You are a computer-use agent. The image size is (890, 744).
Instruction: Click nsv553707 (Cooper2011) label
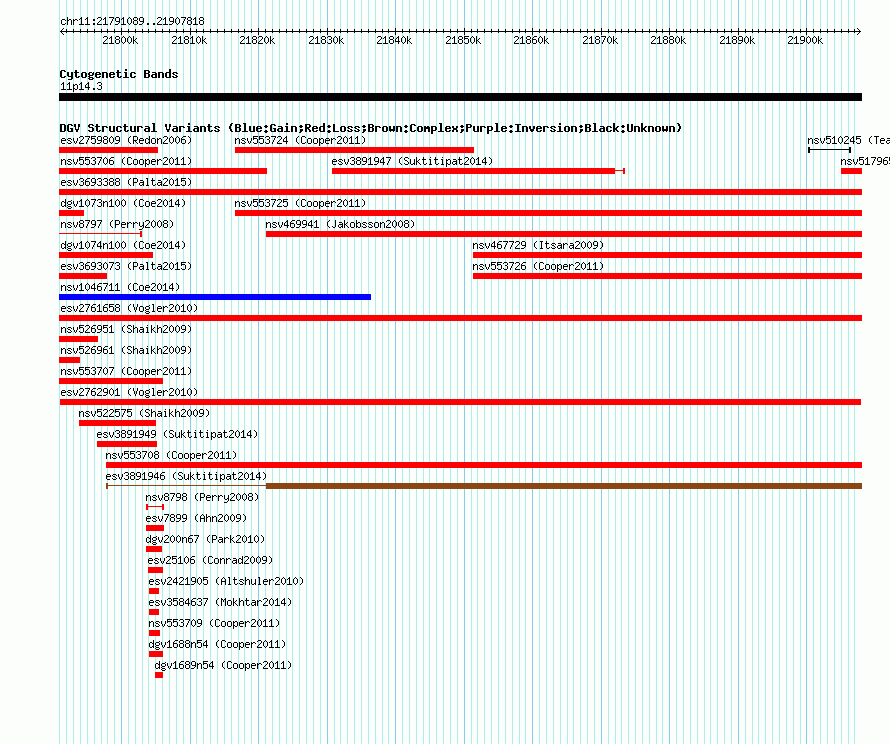pos(126,371)
